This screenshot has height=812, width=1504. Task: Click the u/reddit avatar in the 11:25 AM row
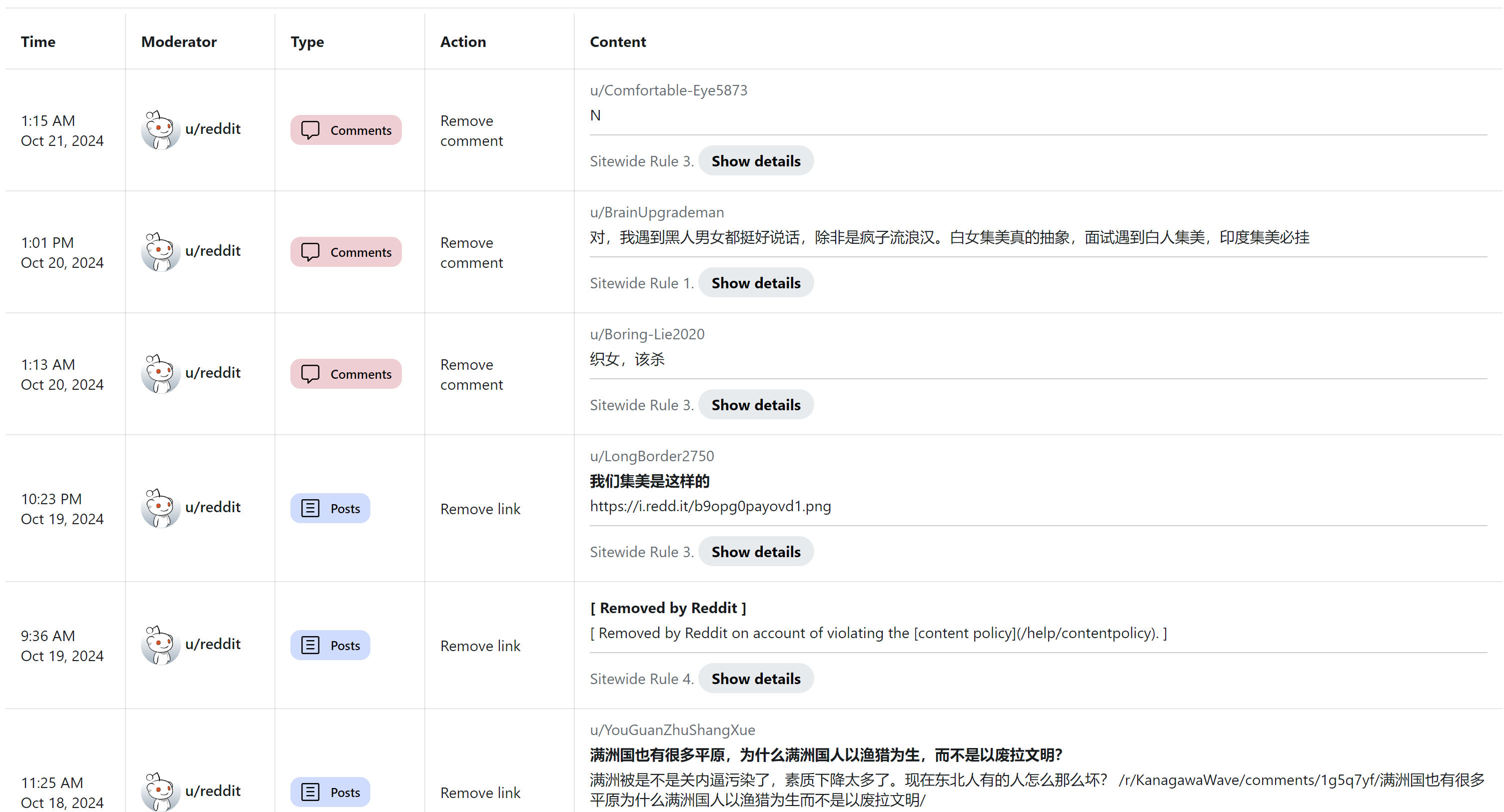[x=160, y=792]
